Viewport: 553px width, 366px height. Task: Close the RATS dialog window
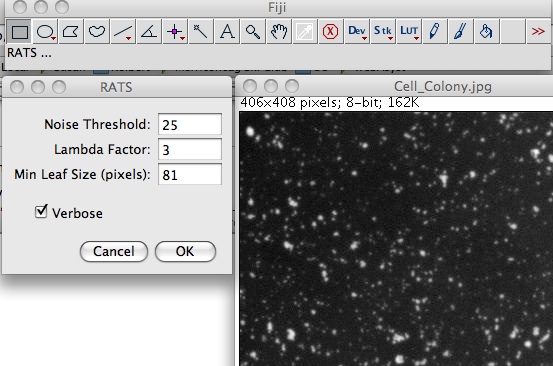tap(17, 87)
